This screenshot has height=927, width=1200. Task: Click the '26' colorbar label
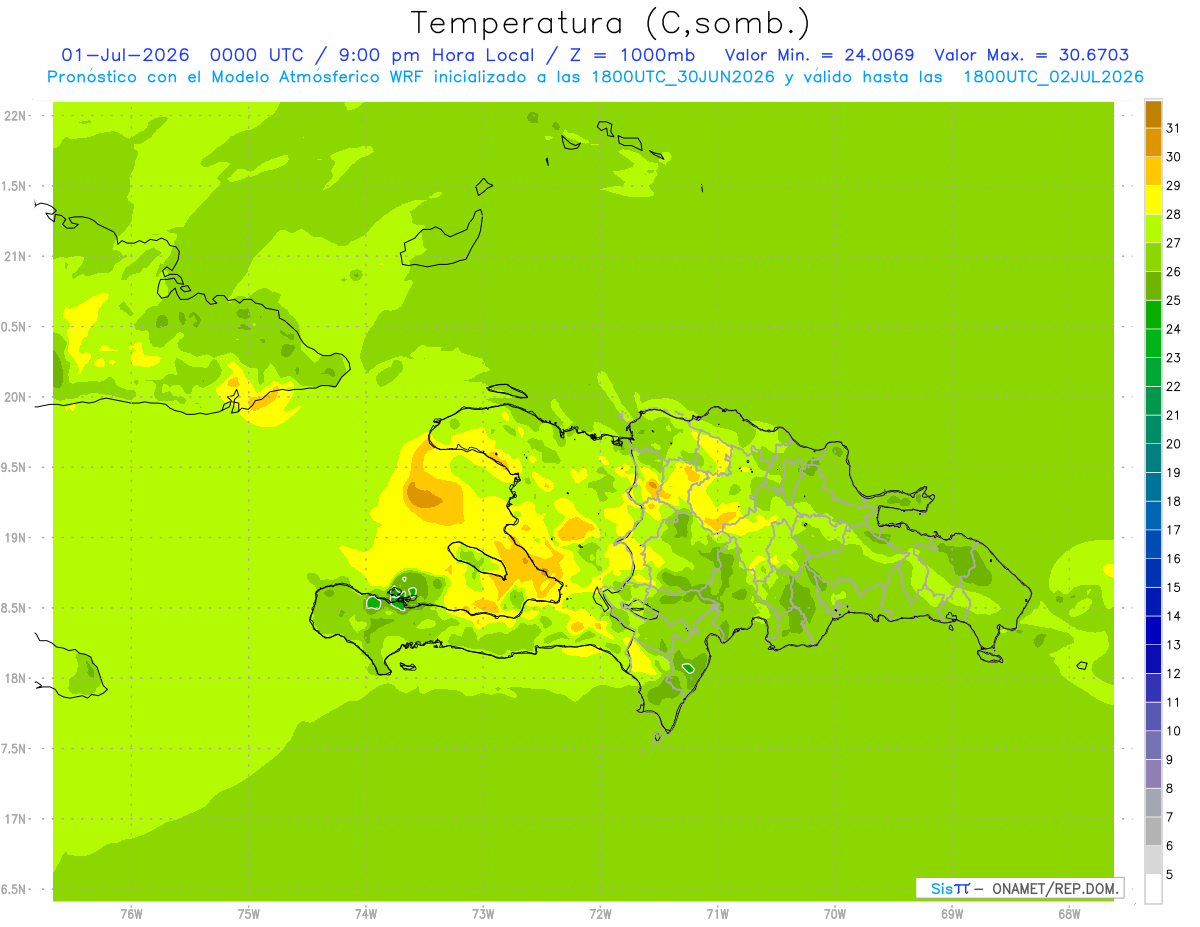point(1173,272)
